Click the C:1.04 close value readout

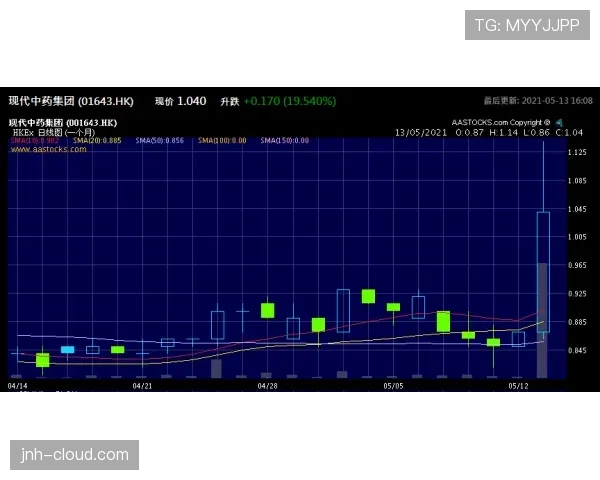tap(569, 133)
